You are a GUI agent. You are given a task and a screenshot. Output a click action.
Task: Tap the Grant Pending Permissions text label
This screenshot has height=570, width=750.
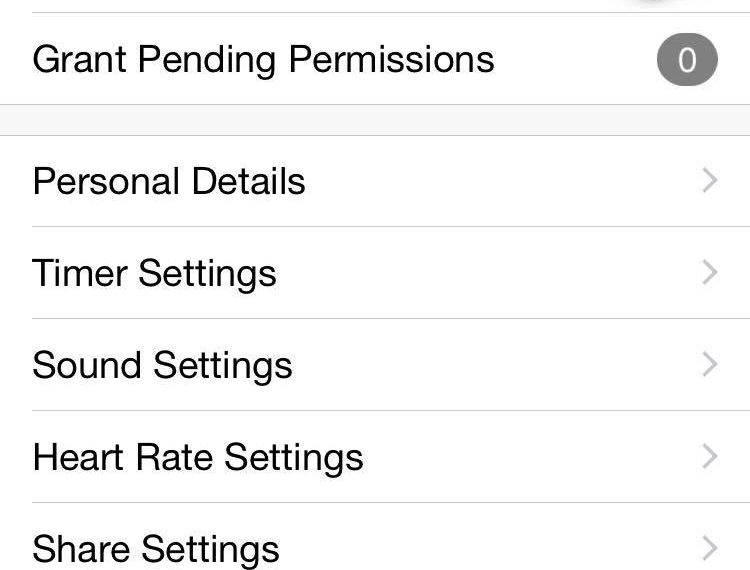coord(263,60)
